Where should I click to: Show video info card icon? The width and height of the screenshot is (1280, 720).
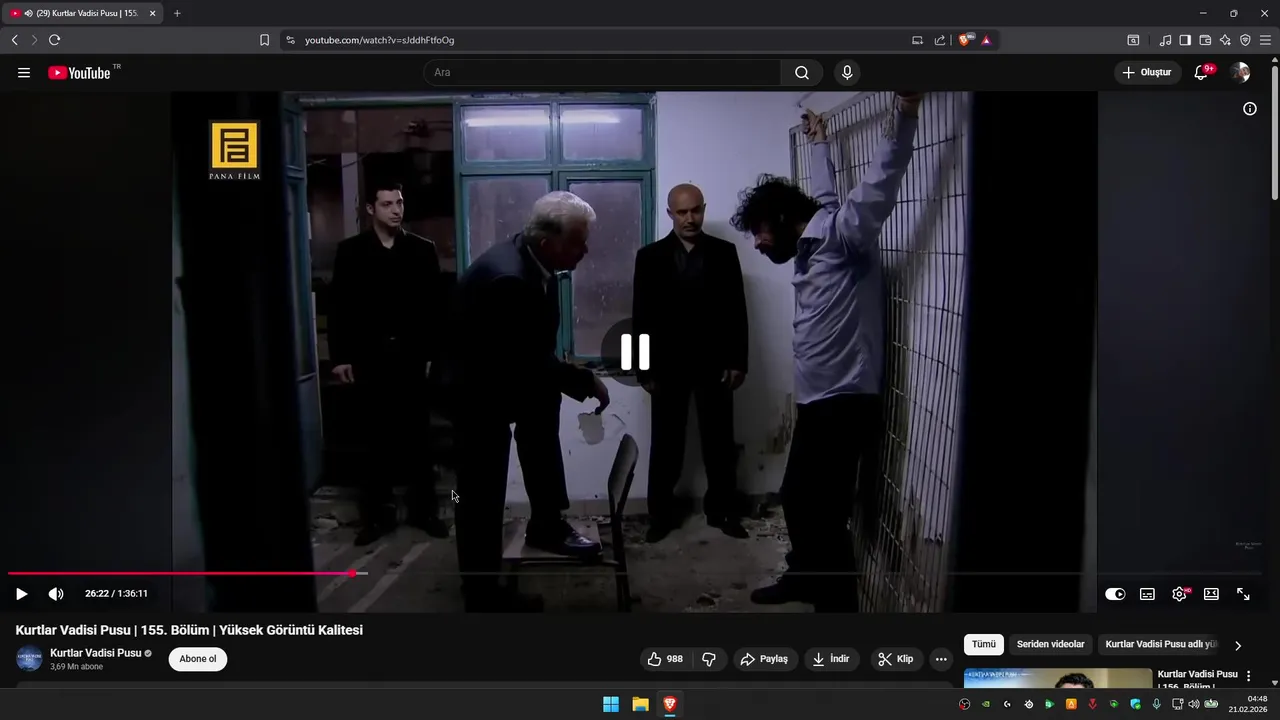1250,109
